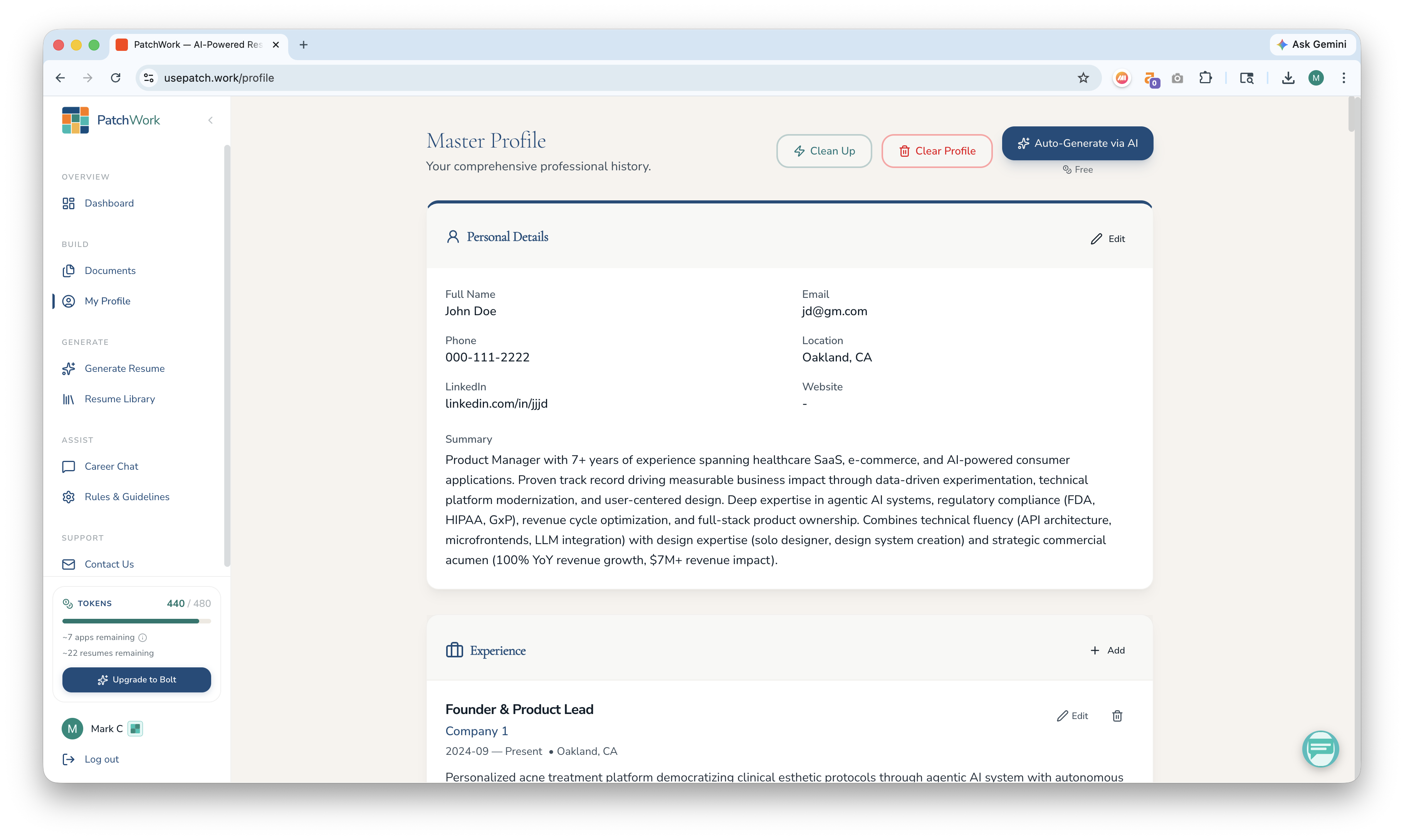Click the info icon beside apps remaining
The width and height of the screenshot is (1404, 840).
(143, 637)
